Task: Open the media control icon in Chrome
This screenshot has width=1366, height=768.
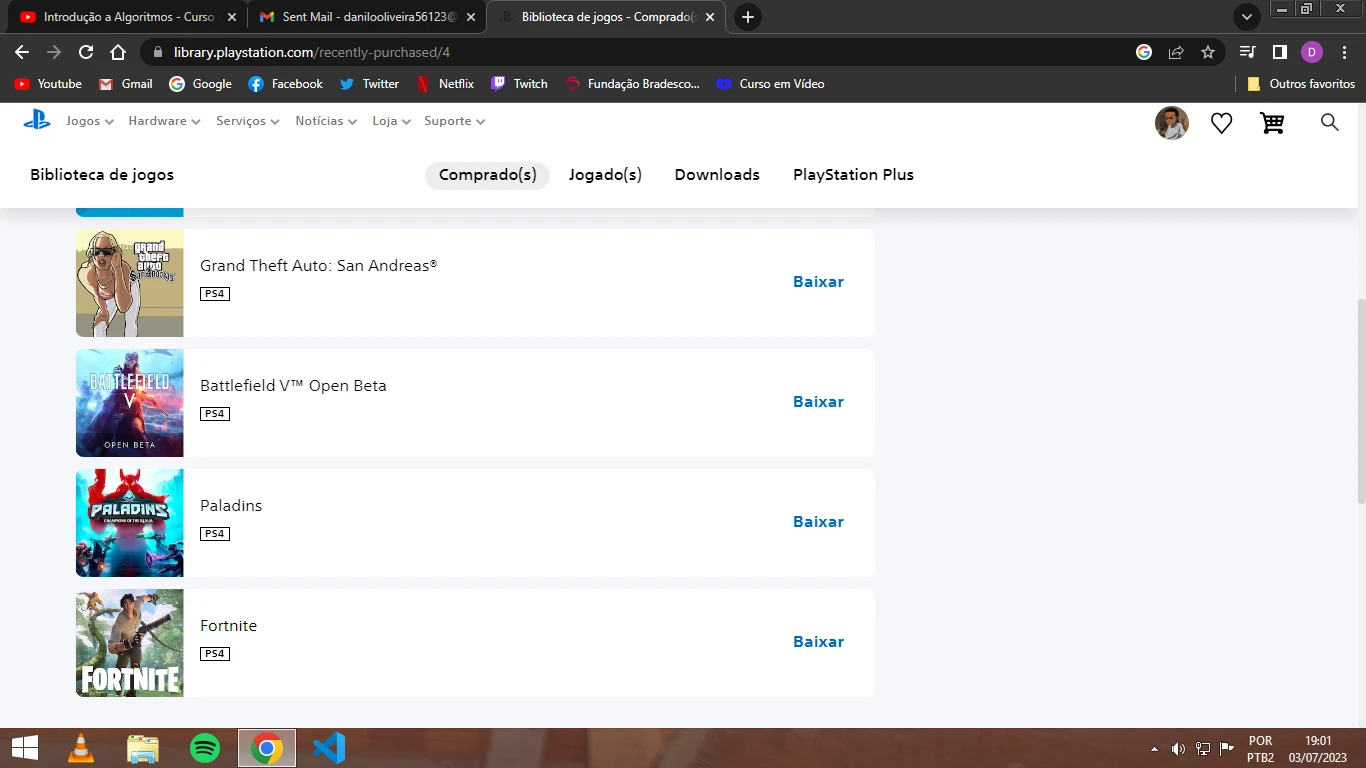Action: coord(1248,52)
